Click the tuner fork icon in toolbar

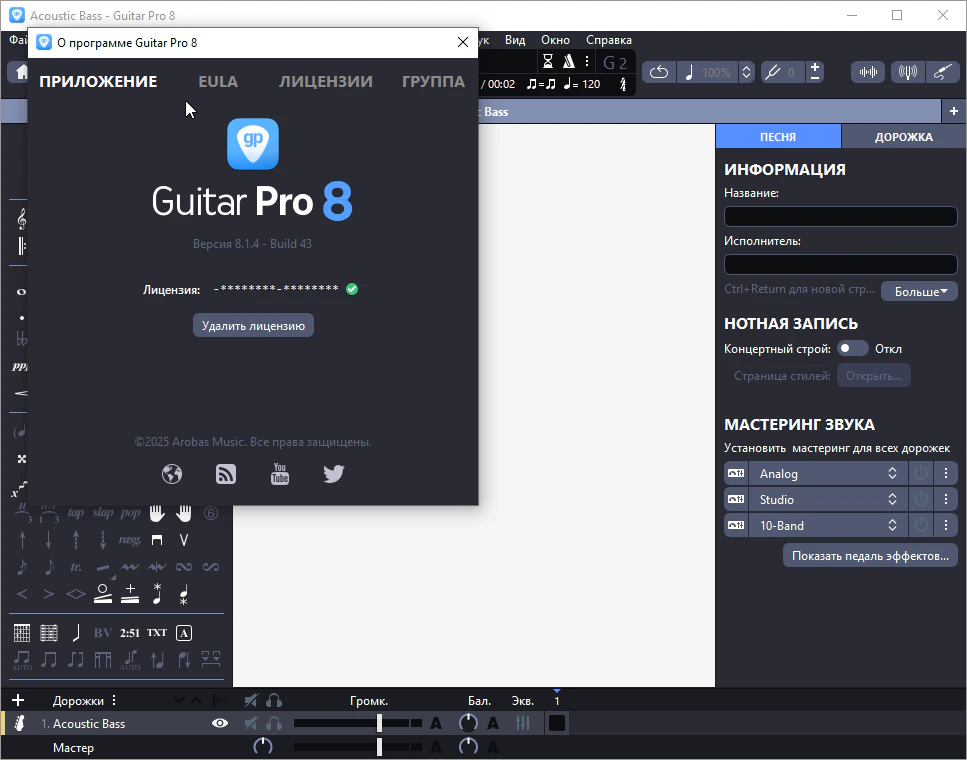click(771, 72)
